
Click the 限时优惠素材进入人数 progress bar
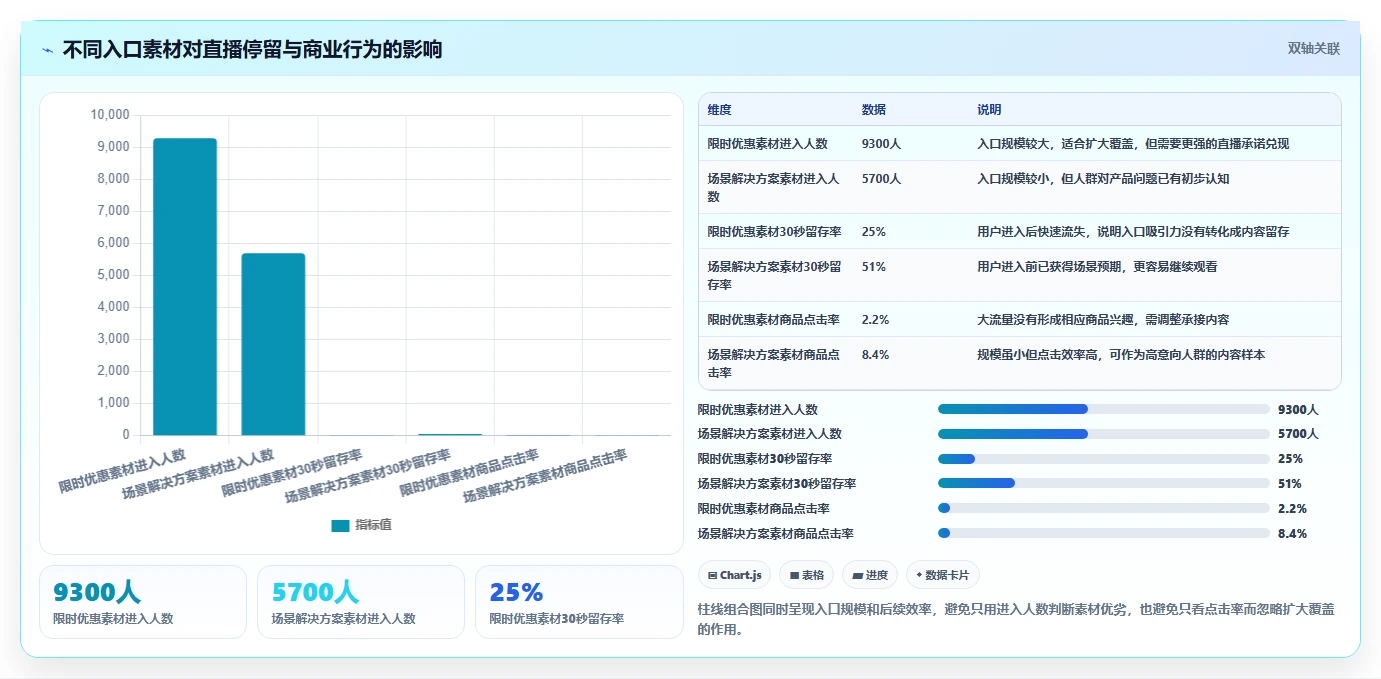tap(1104, 409)
